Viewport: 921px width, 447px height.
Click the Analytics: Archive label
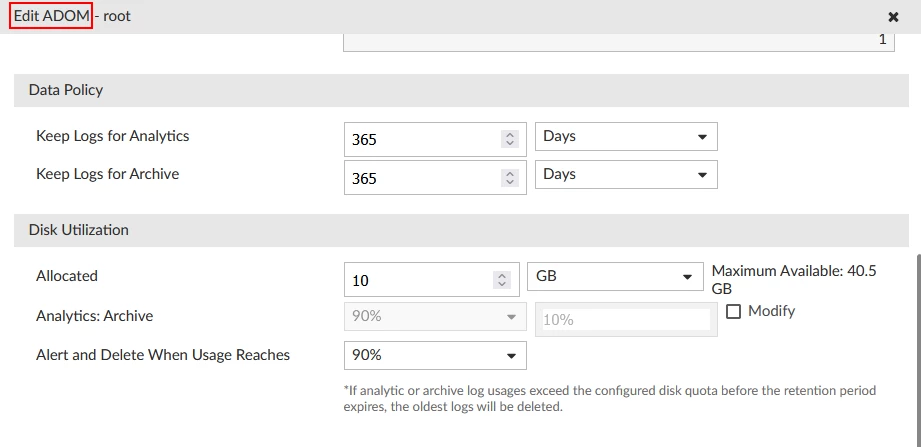pos(95,316)
